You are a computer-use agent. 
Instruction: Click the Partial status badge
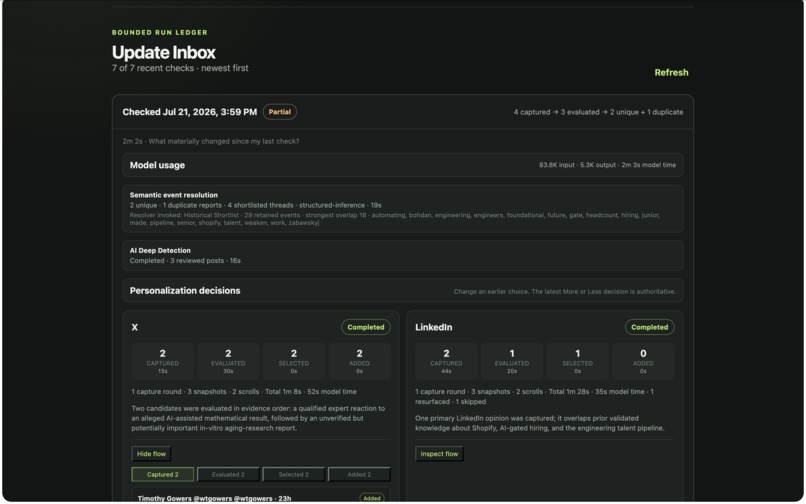(x=280, y=112)
